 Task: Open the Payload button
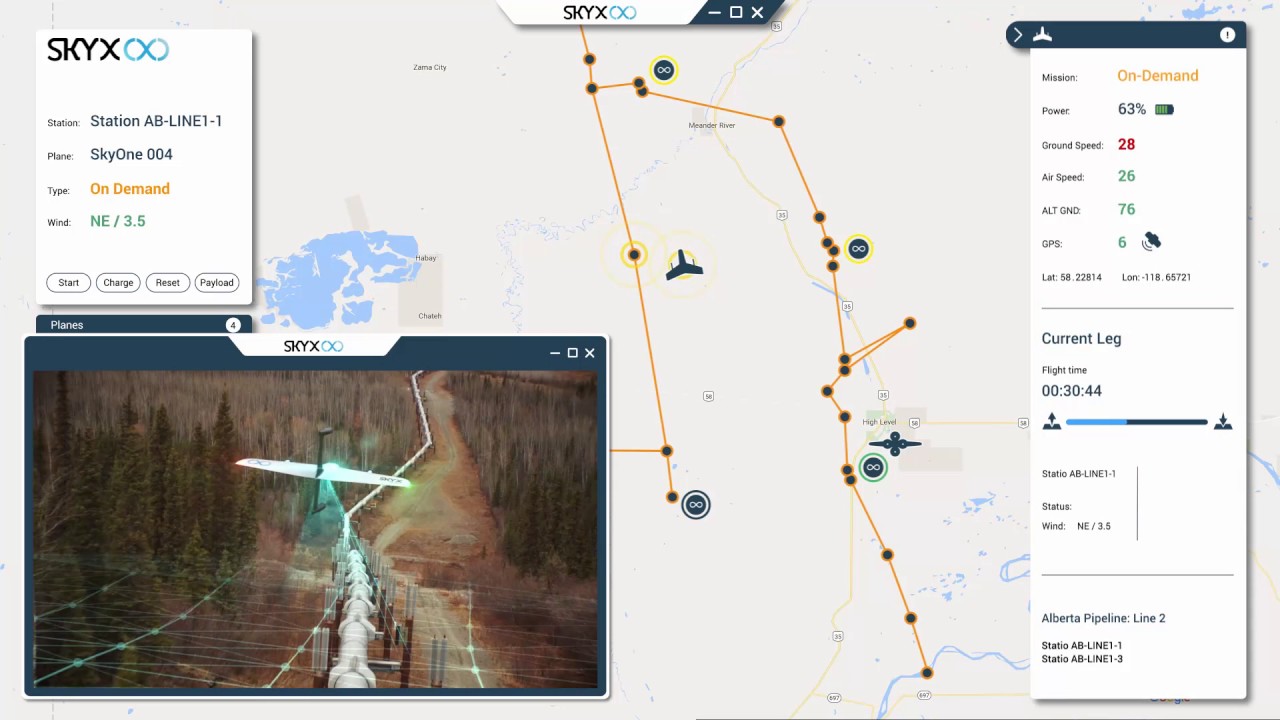coord(216,283)
